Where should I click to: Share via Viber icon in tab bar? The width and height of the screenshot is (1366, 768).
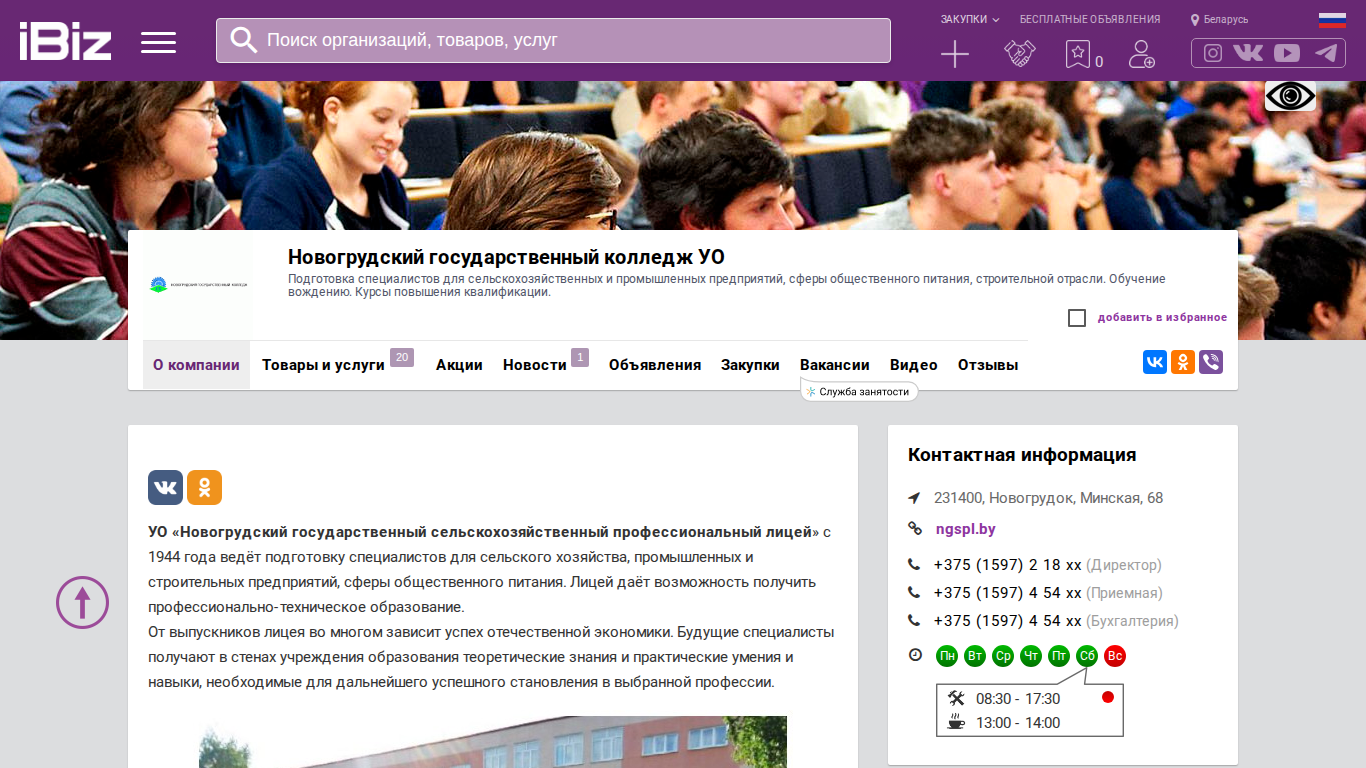point(1211,362)
